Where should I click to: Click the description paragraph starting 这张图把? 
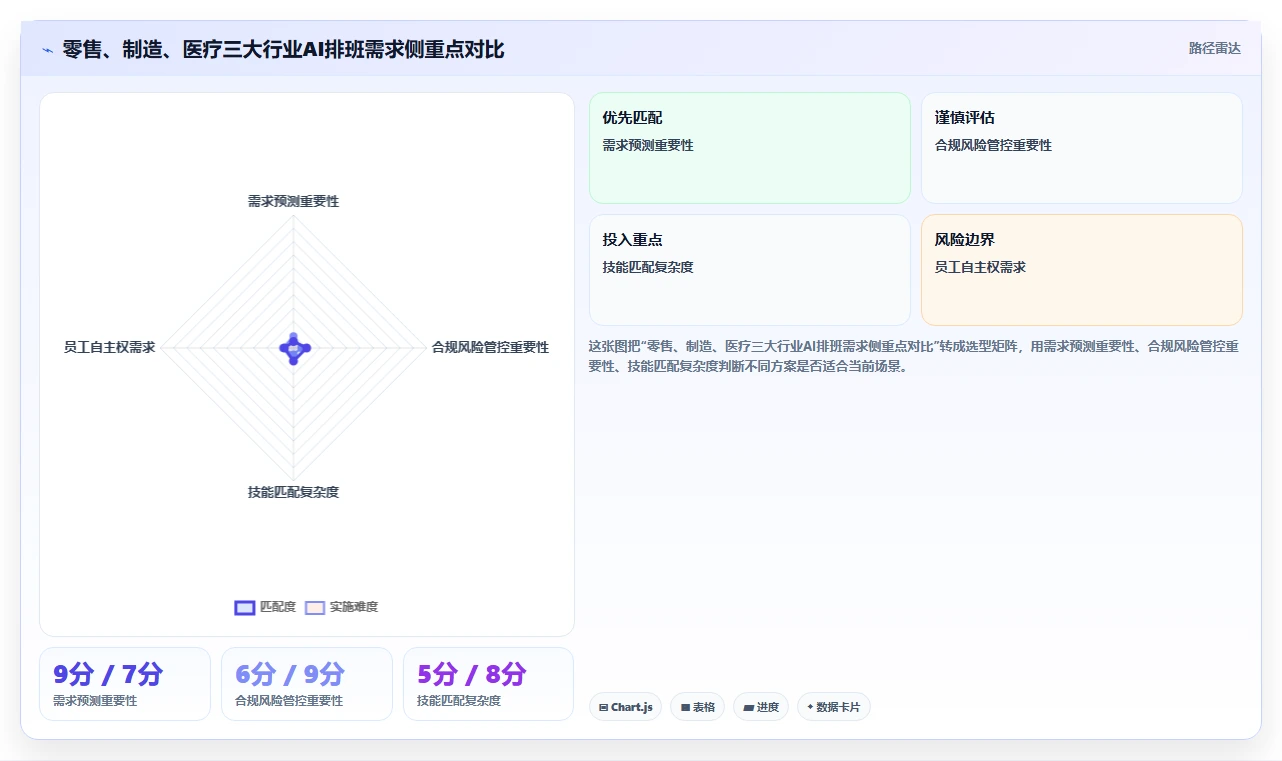(x=914, y=356)
